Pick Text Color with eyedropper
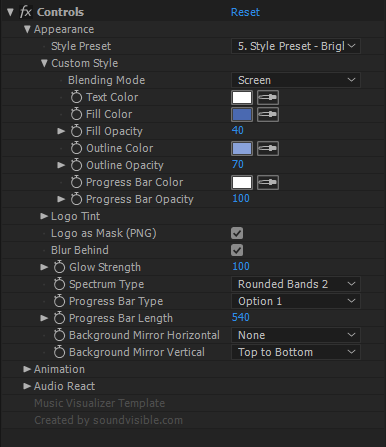 pyautogui.click(x=268, y=97)
